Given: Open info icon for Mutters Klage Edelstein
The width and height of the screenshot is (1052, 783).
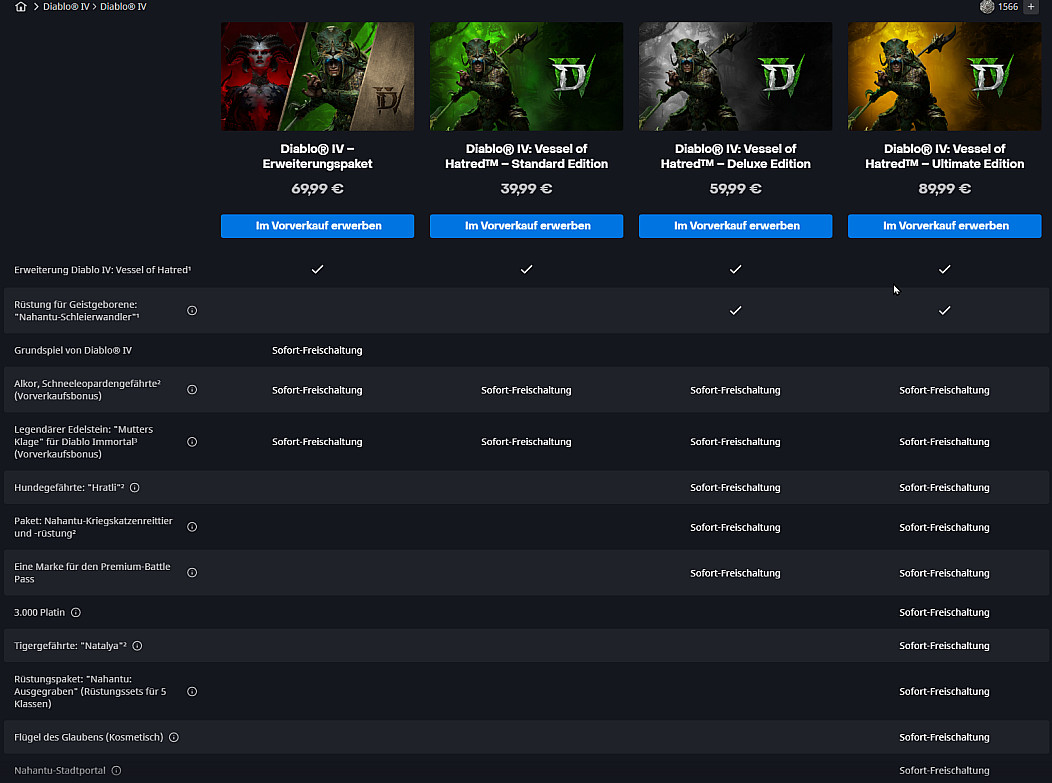Looking at the screenshot, I should [x=192, y=442].
